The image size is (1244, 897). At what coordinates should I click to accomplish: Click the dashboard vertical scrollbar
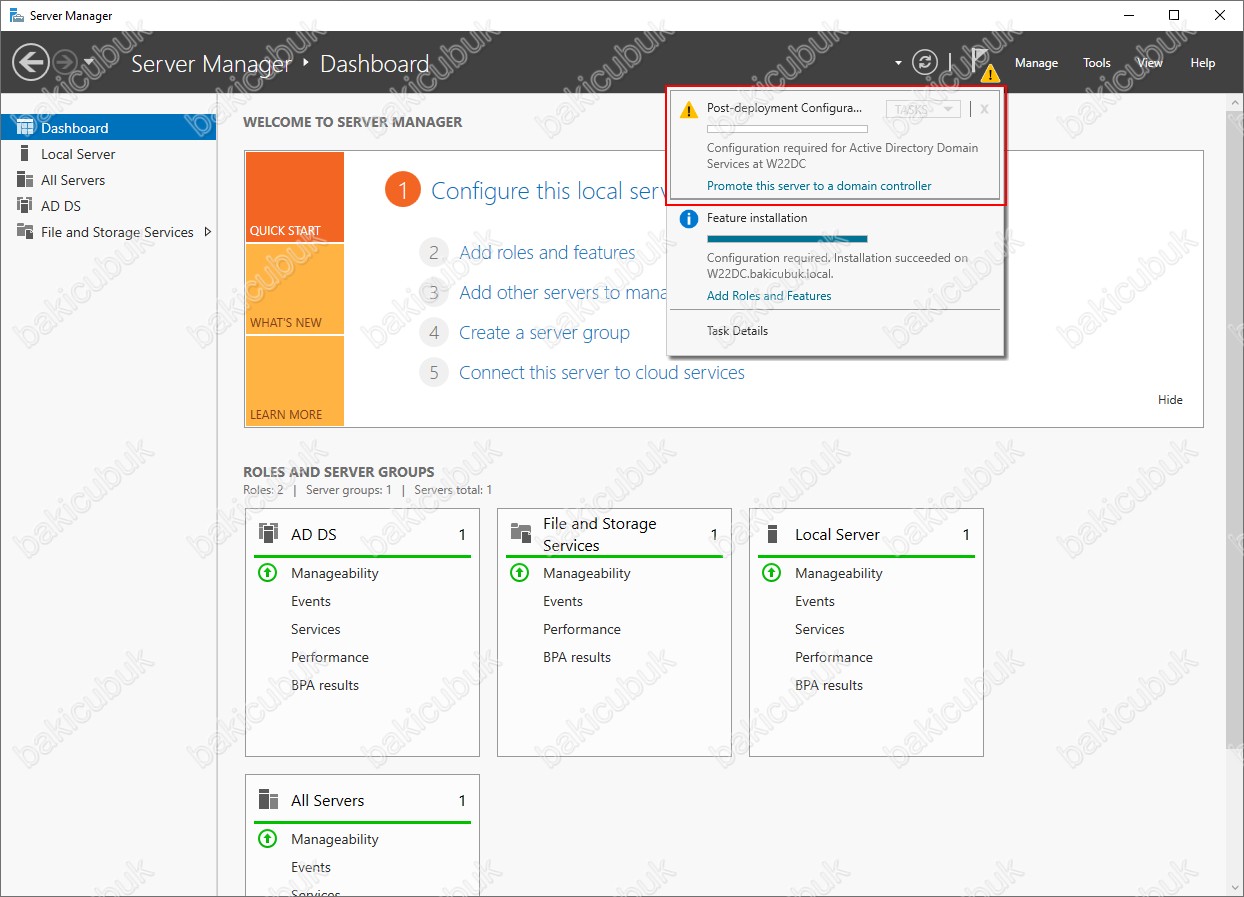point(1234,430)
